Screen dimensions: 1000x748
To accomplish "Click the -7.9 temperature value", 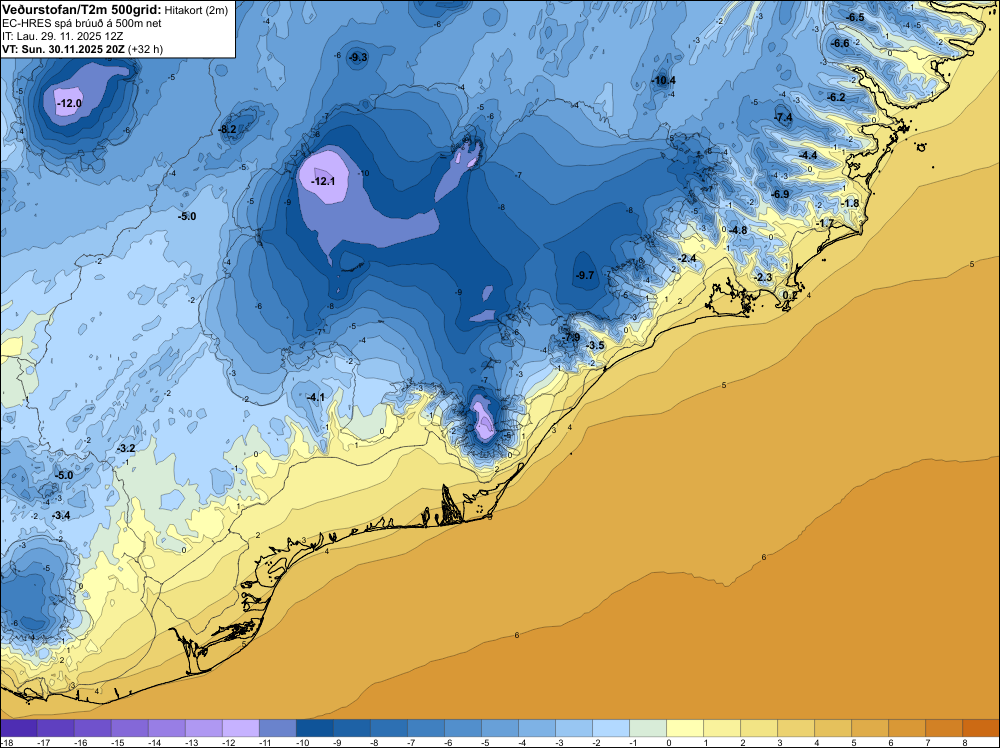I will [571, 337].
